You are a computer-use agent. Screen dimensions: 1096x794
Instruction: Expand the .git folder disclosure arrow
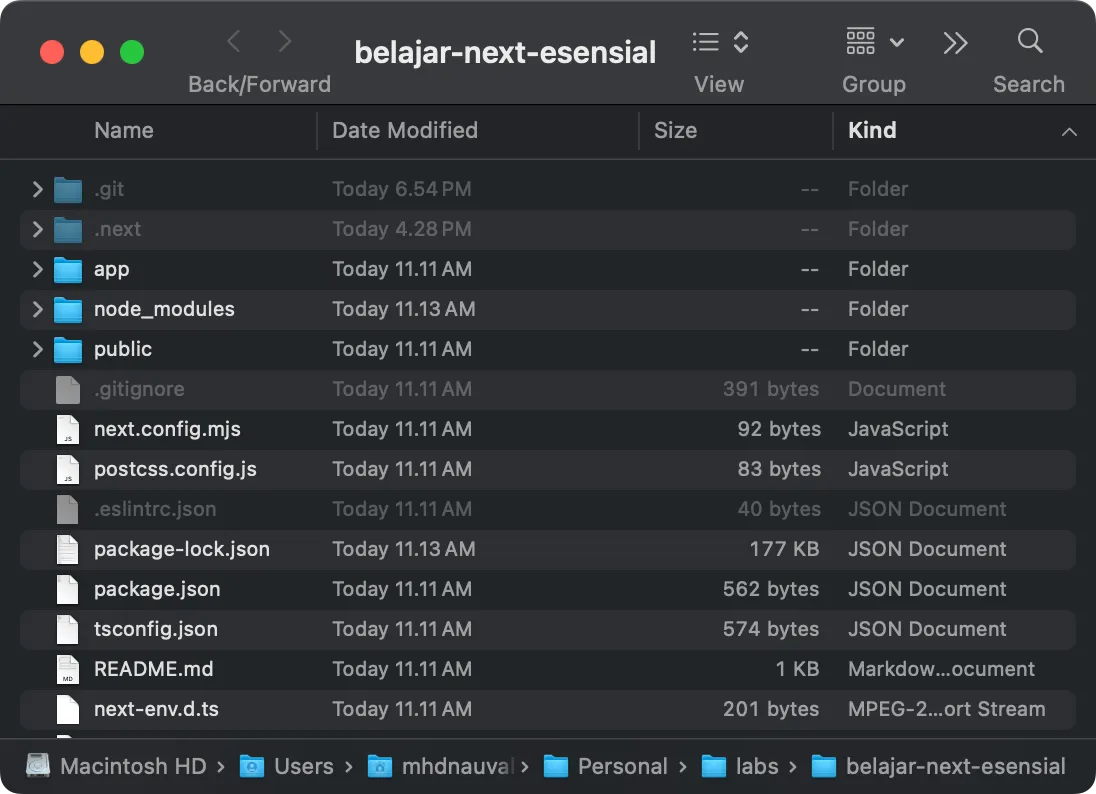pyautogui.click(x=37, y=189)
